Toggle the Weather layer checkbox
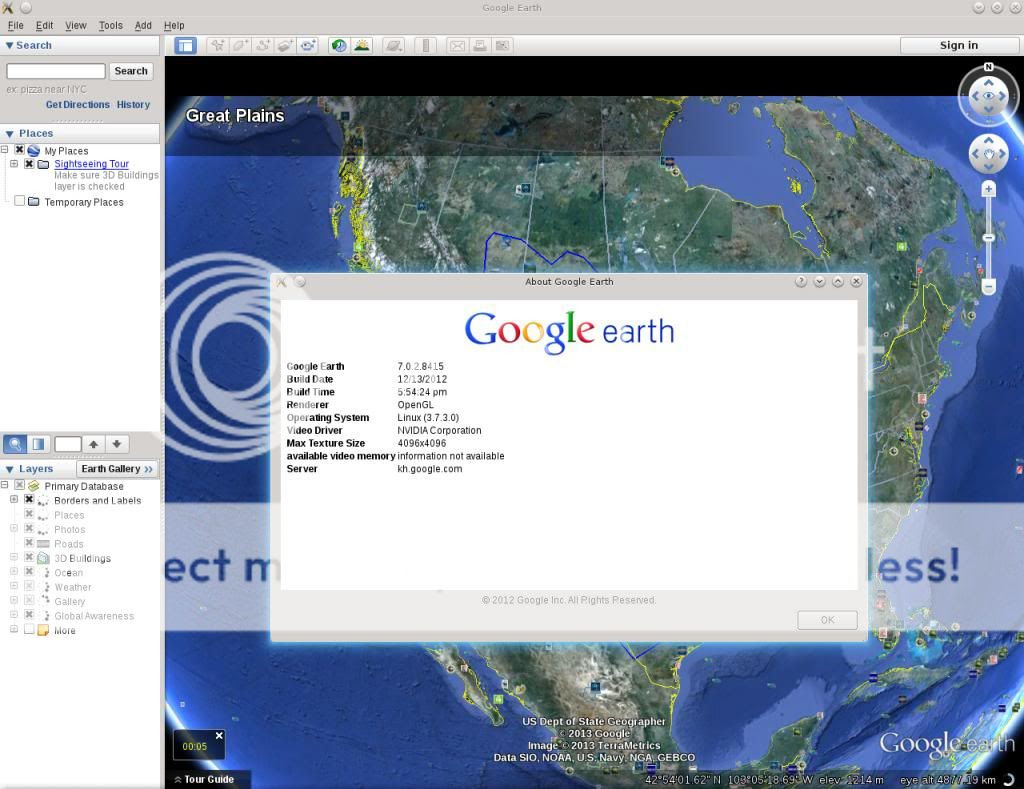The width and height of the screenshot is (1024, 789). pyautogui.click(x=29, y=586)
